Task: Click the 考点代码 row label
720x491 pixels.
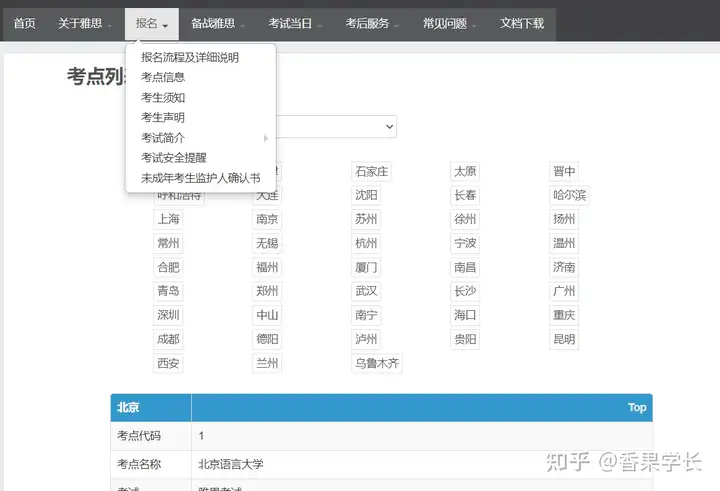Action: click(x=139, y=436)
